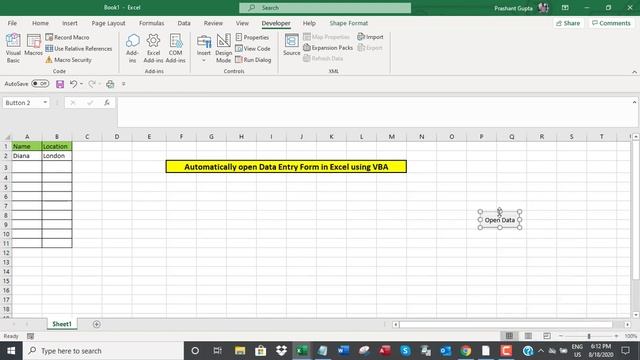Select the yellow title banner cell
640x360 pixels.
click(286, 167)
